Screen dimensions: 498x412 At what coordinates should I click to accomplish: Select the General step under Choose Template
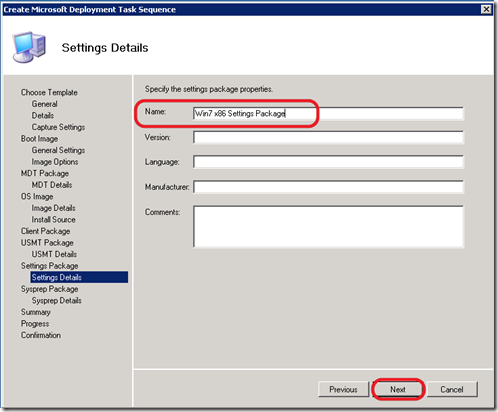[44, 104]
